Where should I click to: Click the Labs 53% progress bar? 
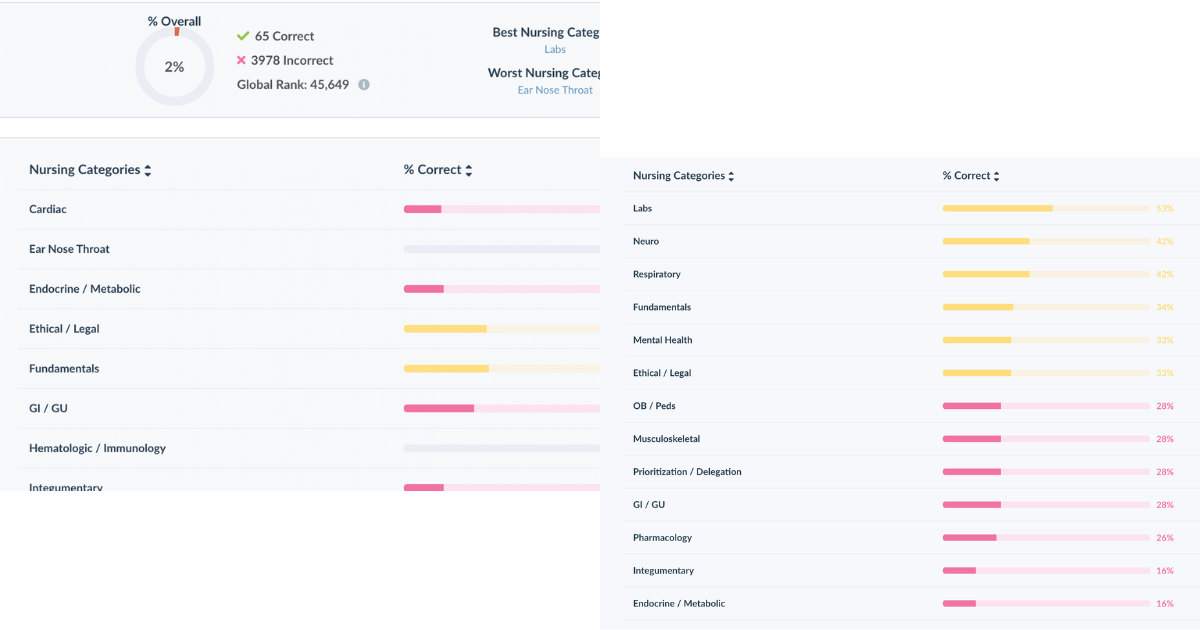coord(1045,208)
